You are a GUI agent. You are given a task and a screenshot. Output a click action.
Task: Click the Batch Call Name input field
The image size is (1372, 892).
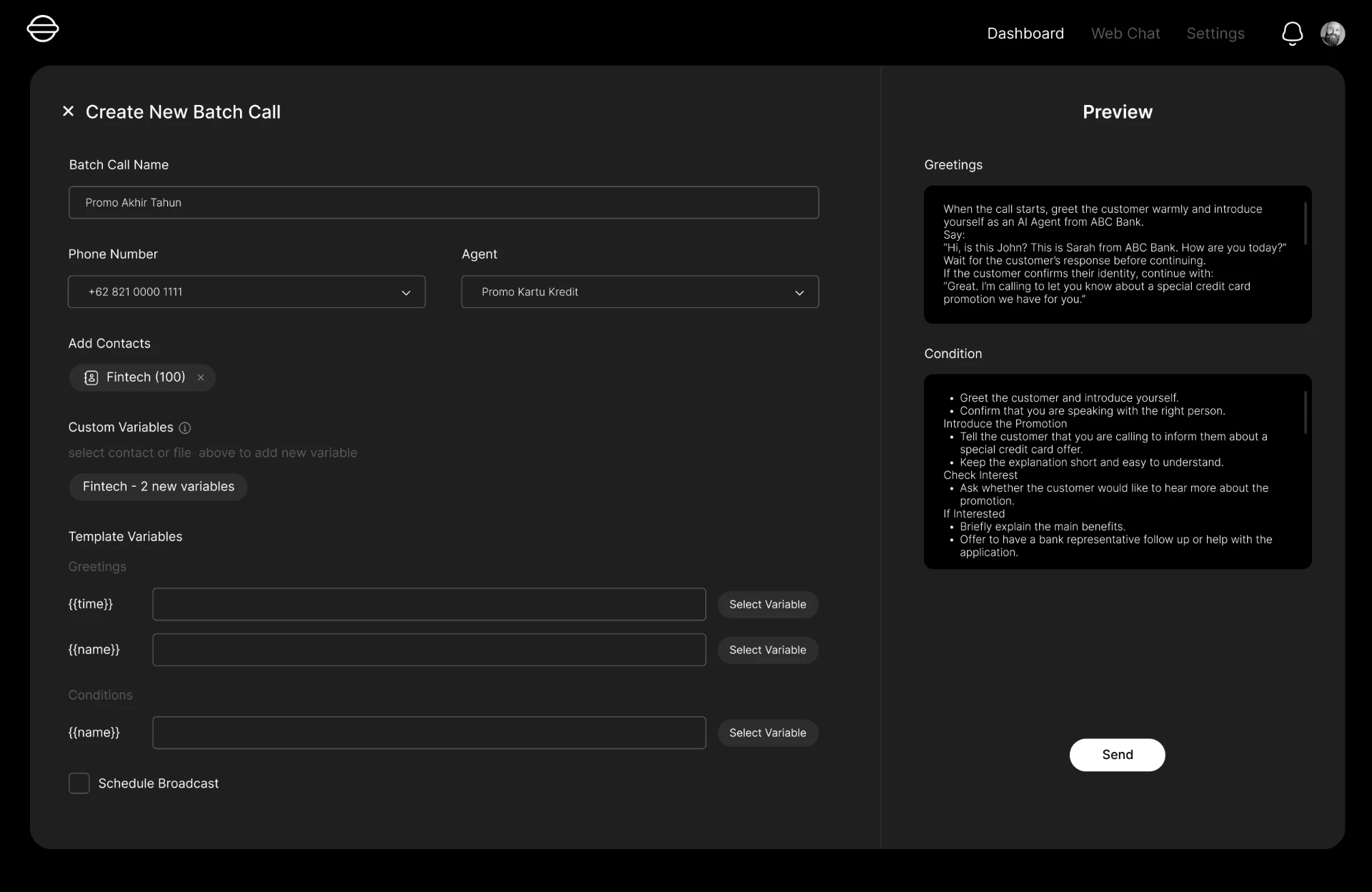[x=444, y=202]
